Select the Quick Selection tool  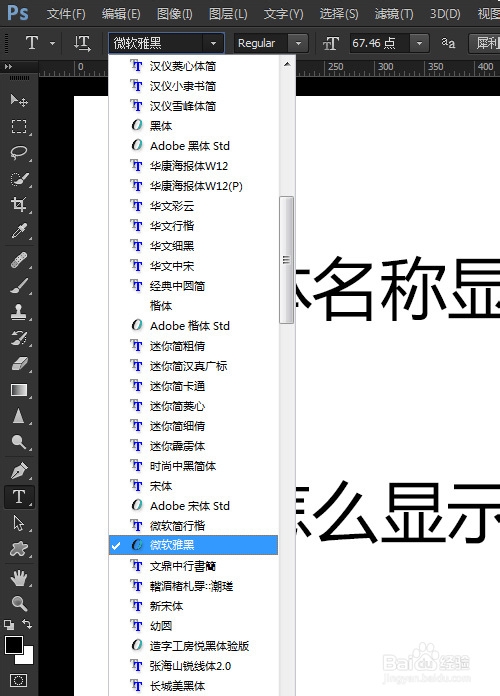[x=19, y=179]
